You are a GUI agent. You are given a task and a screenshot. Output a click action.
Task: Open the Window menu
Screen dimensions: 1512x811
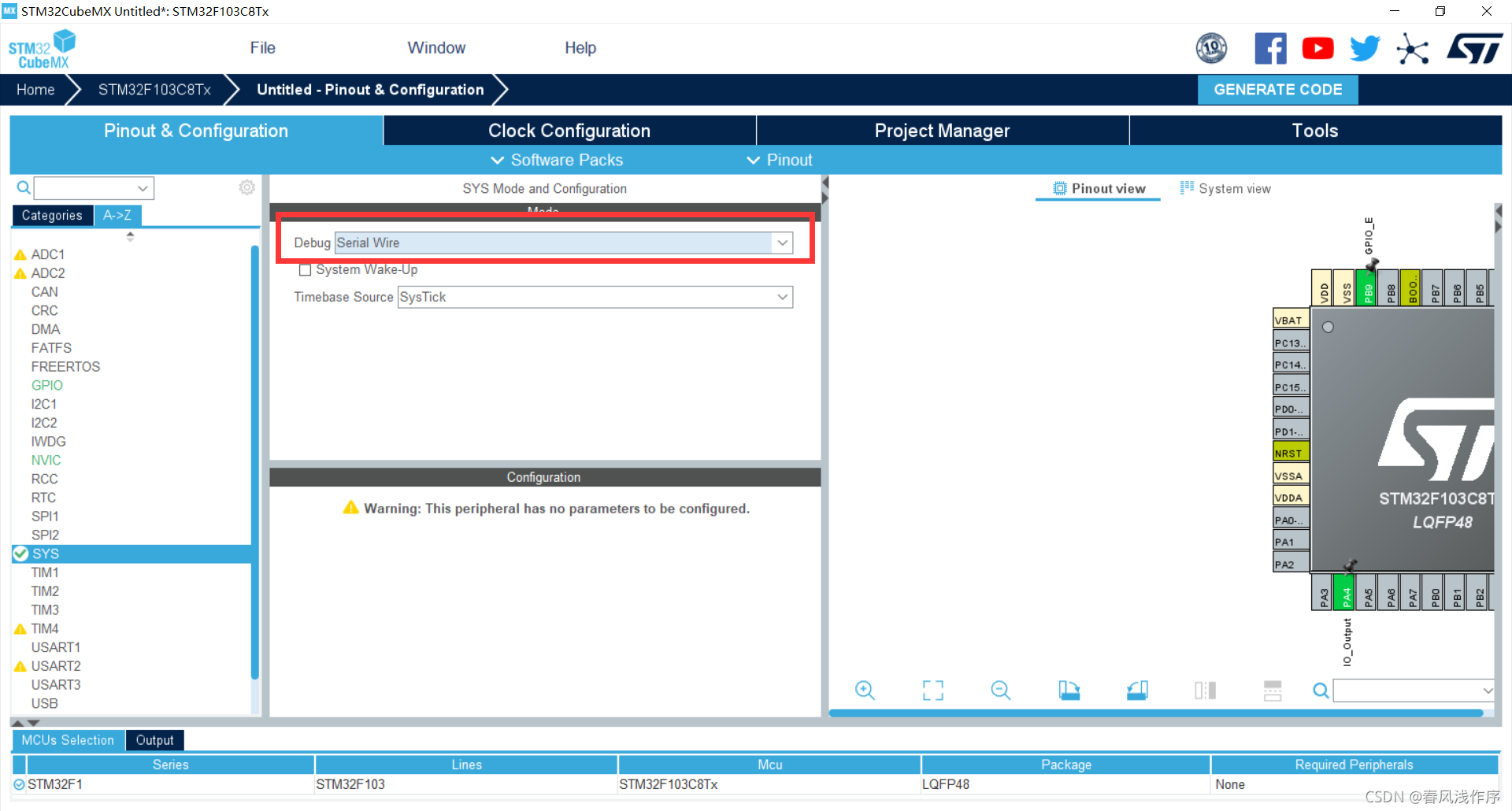point(436,48)
